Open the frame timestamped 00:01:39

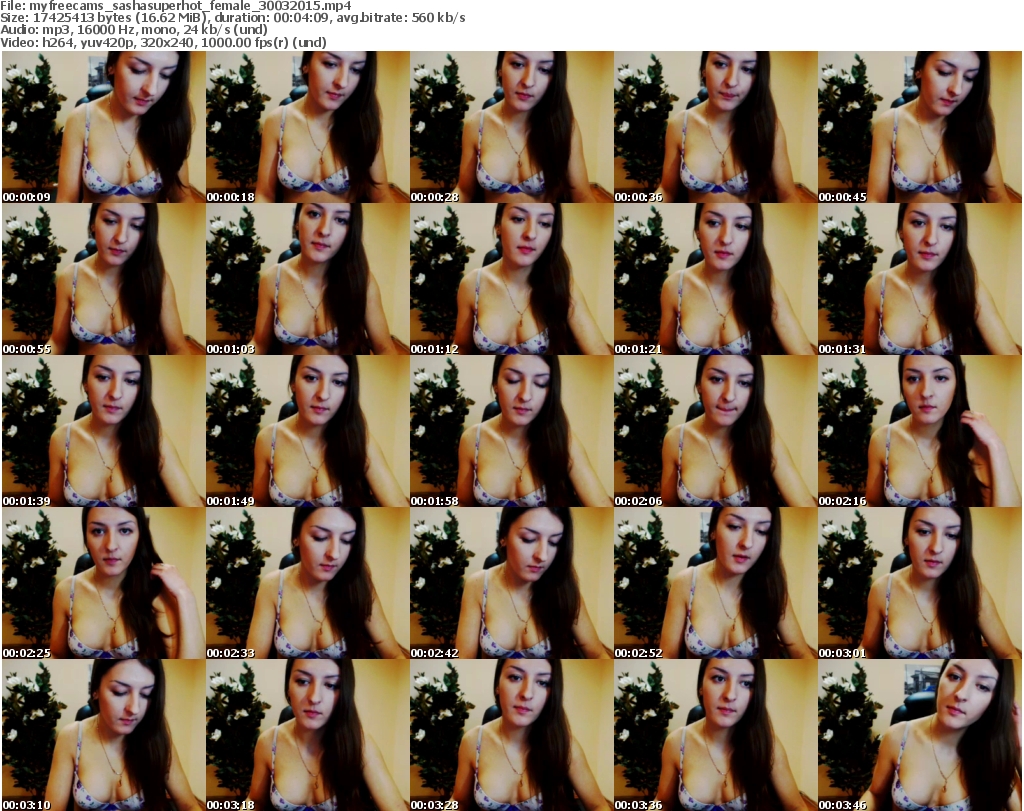click(103, 432)
